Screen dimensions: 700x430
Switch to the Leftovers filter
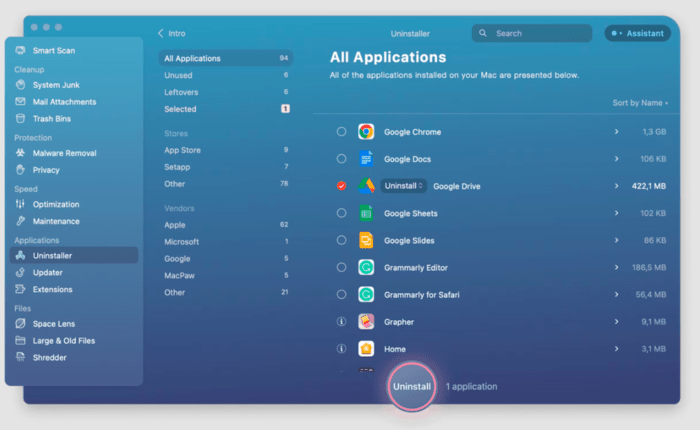coord(226,92)
